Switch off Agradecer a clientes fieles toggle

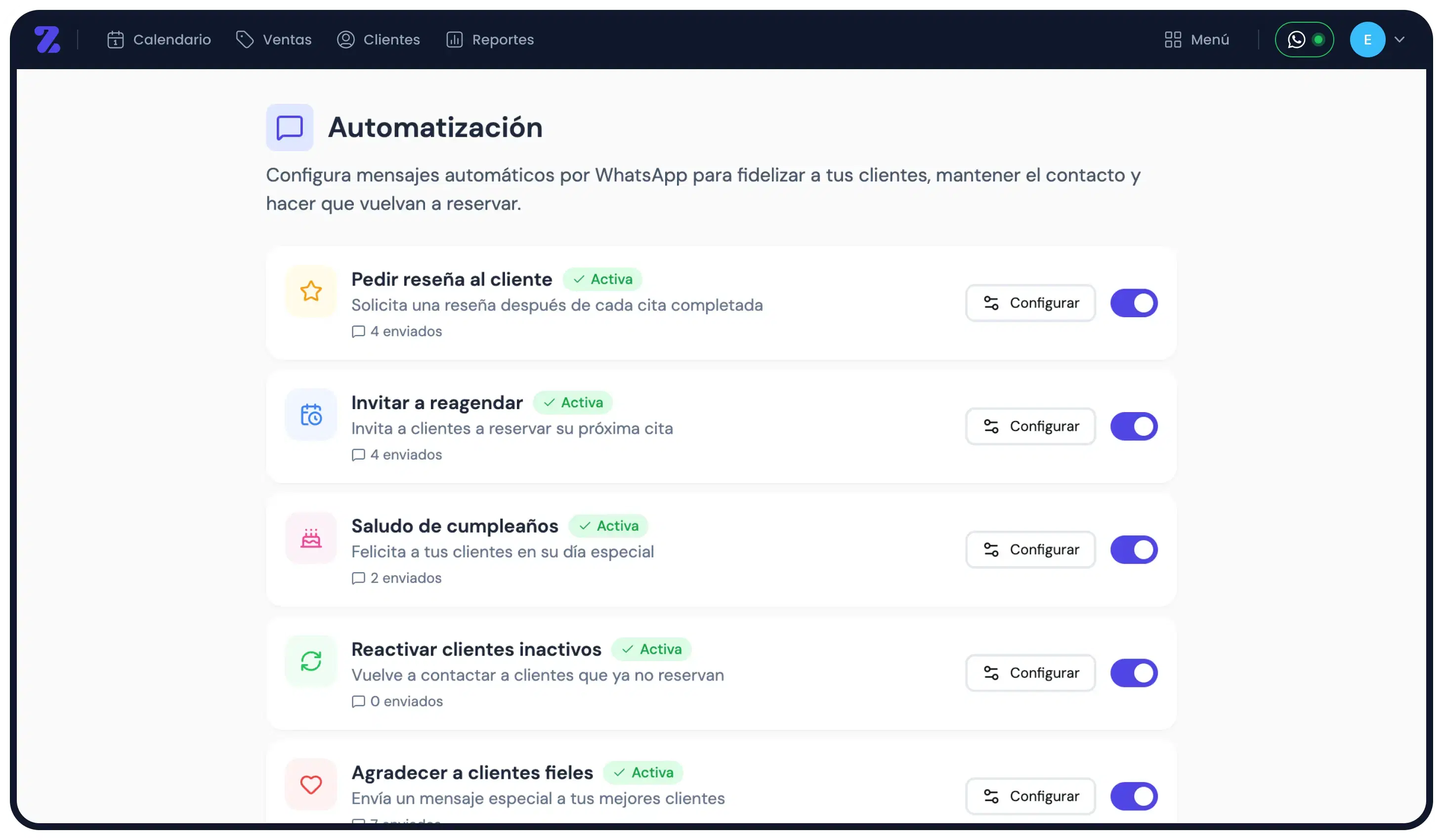(1134, 797)
